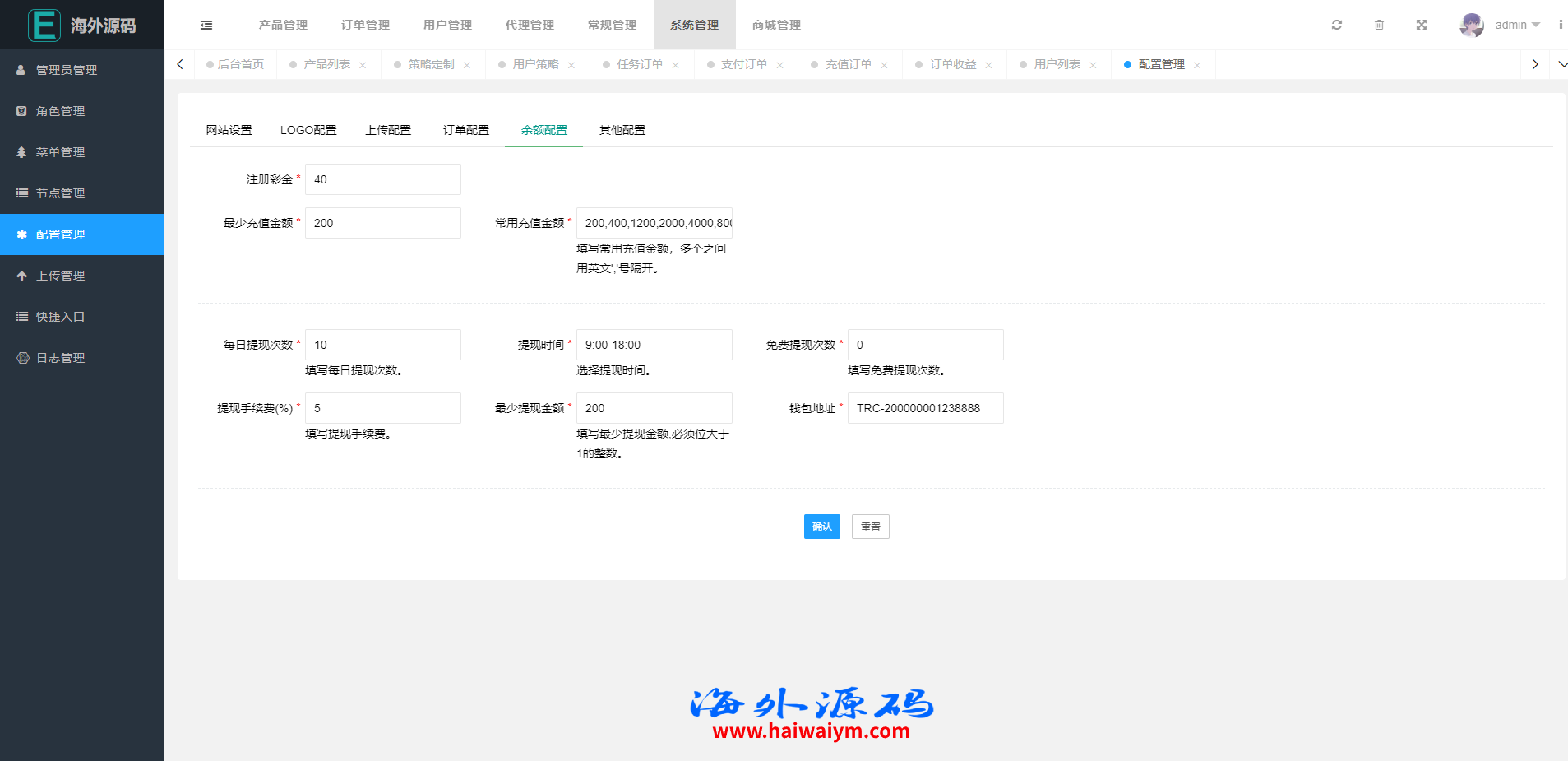Open 上传管理 in the sidebar
Image resolution: width=1568 pixels, height=761 pixels.
pos(60,276)
